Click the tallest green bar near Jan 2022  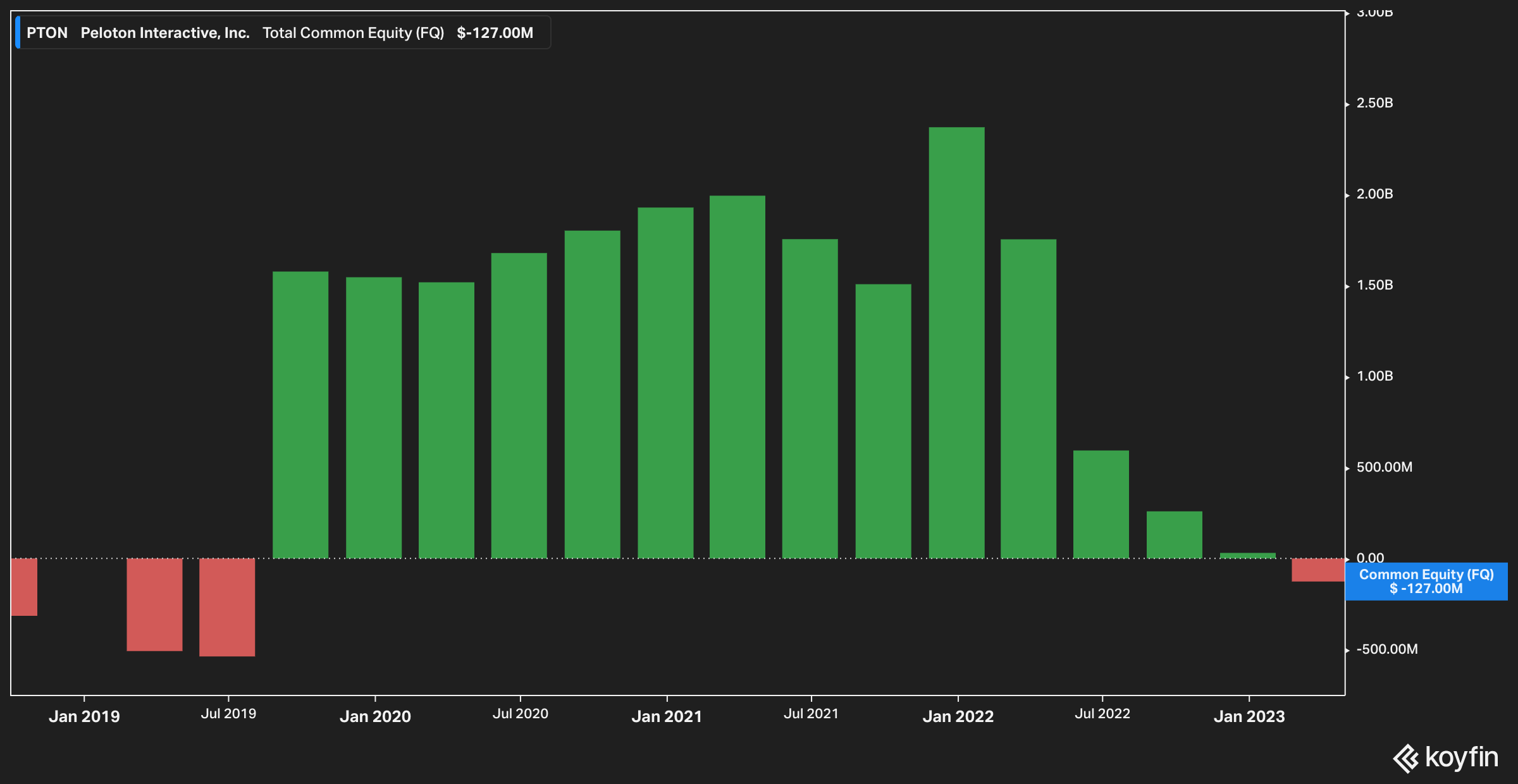[x=956, y=343]
